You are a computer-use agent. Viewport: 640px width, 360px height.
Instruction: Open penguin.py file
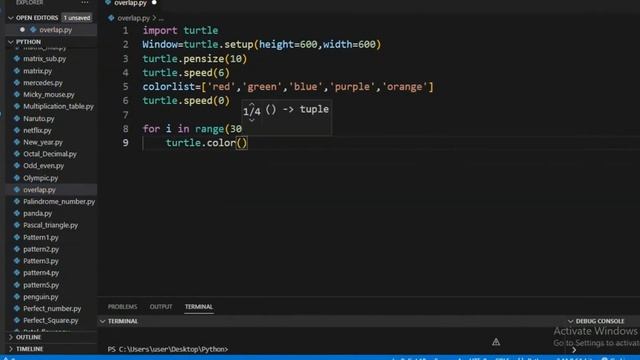[x=40, y=297]
